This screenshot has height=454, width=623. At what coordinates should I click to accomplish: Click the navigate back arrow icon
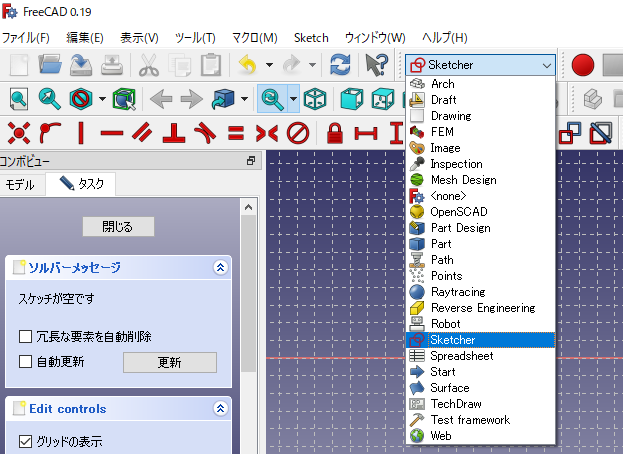pyautogui.click(x=161, y=99)
